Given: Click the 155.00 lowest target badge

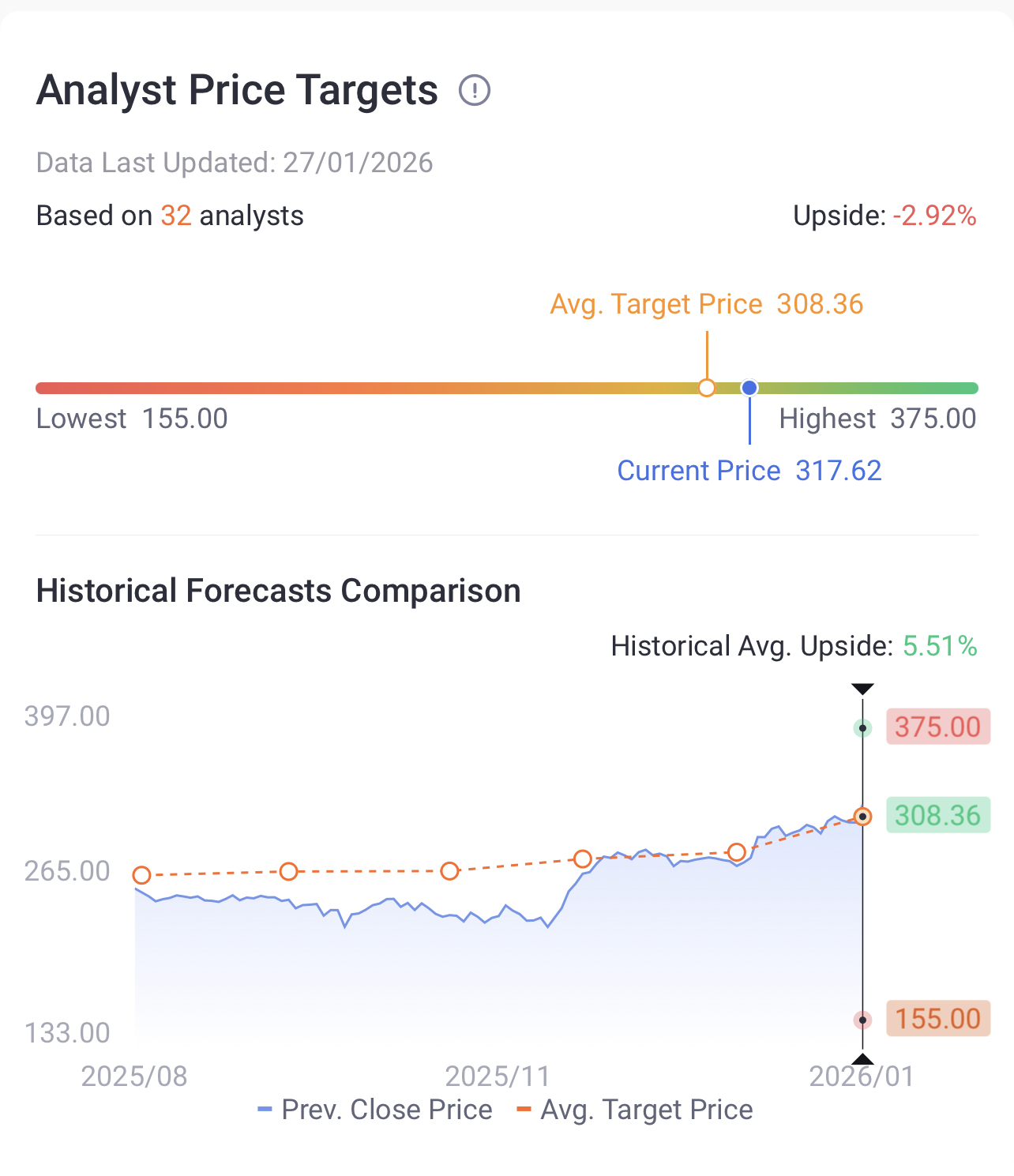Looking at the screenshot, I should coord(938,1019).
